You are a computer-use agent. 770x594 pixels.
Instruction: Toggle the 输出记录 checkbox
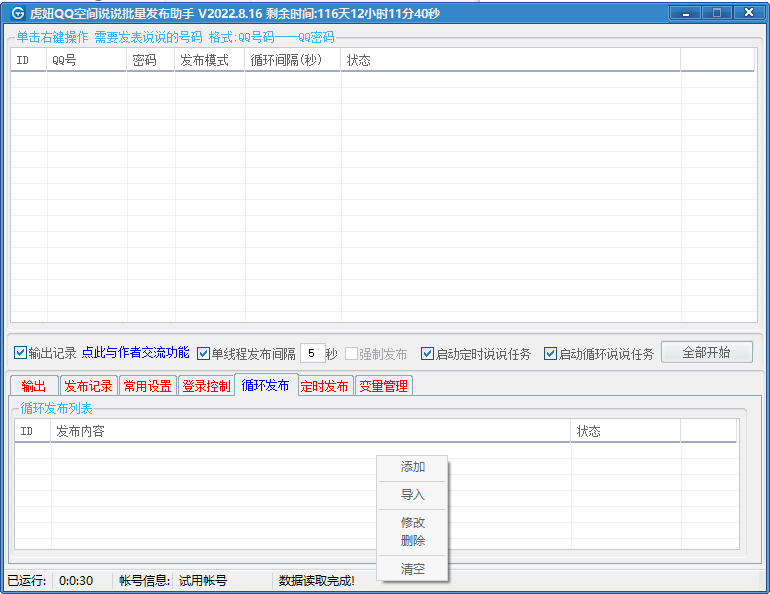(20, 352)
